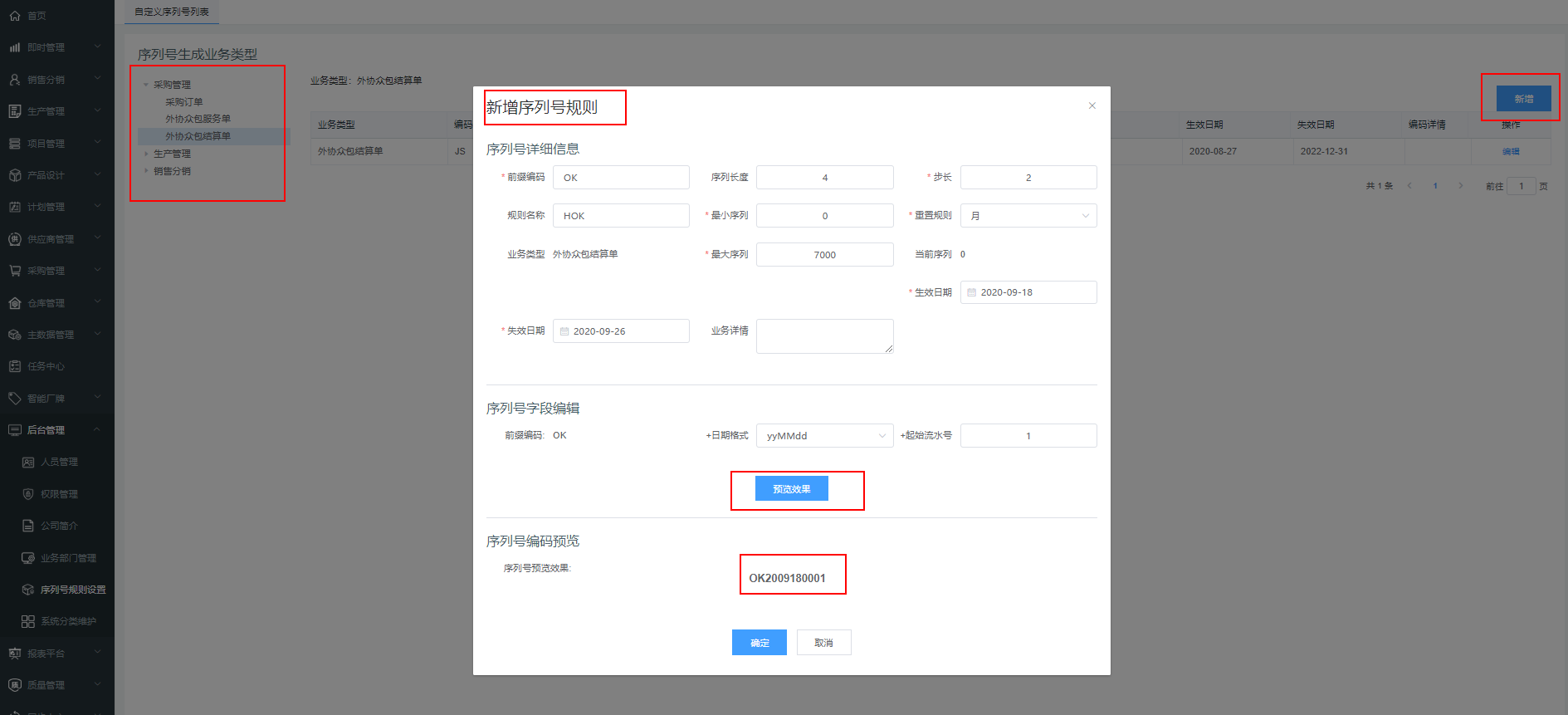This screenshot has width=1568, height=715.
Task: Click the person card icon for 人员管理
Action: (28, 463)
